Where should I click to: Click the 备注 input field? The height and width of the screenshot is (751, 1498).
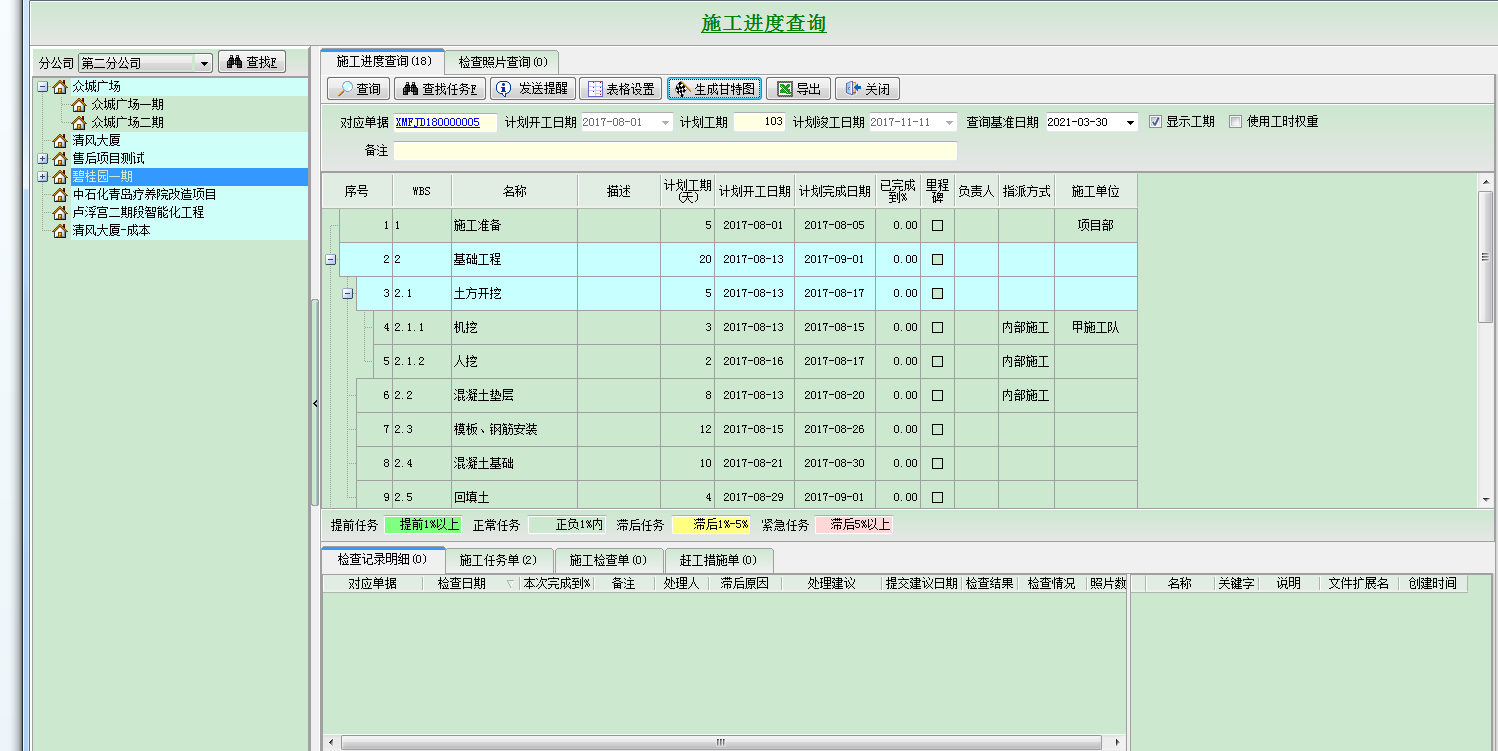pyautogui.click(x=675, y=151)
